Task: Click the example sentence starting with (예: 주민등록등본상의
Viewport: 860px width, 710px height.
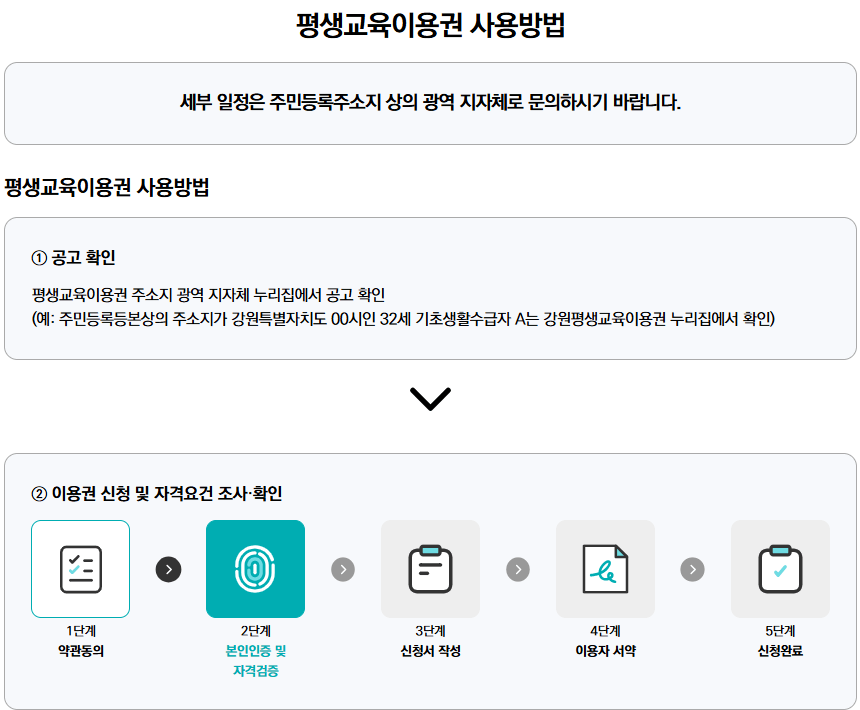Action: tap(403, 319)
